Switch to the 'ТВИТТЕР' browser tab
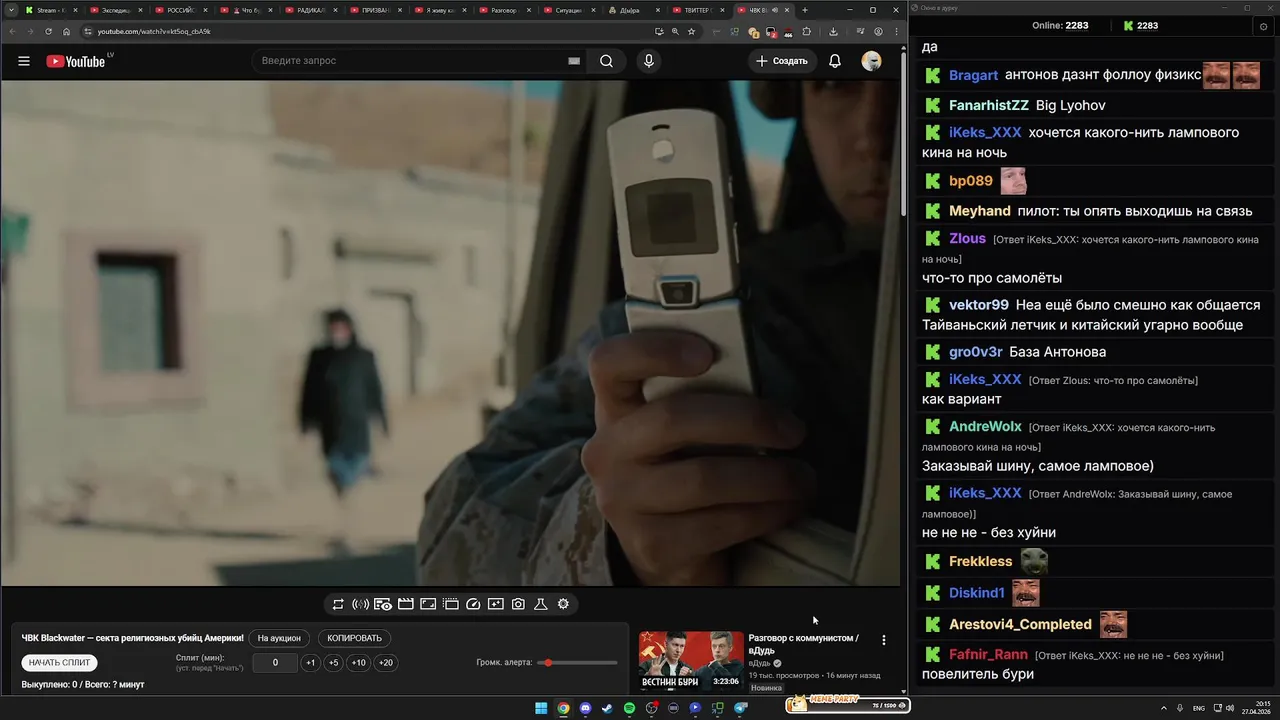The height and width of the screenshot is (720, 1280). 700,10
